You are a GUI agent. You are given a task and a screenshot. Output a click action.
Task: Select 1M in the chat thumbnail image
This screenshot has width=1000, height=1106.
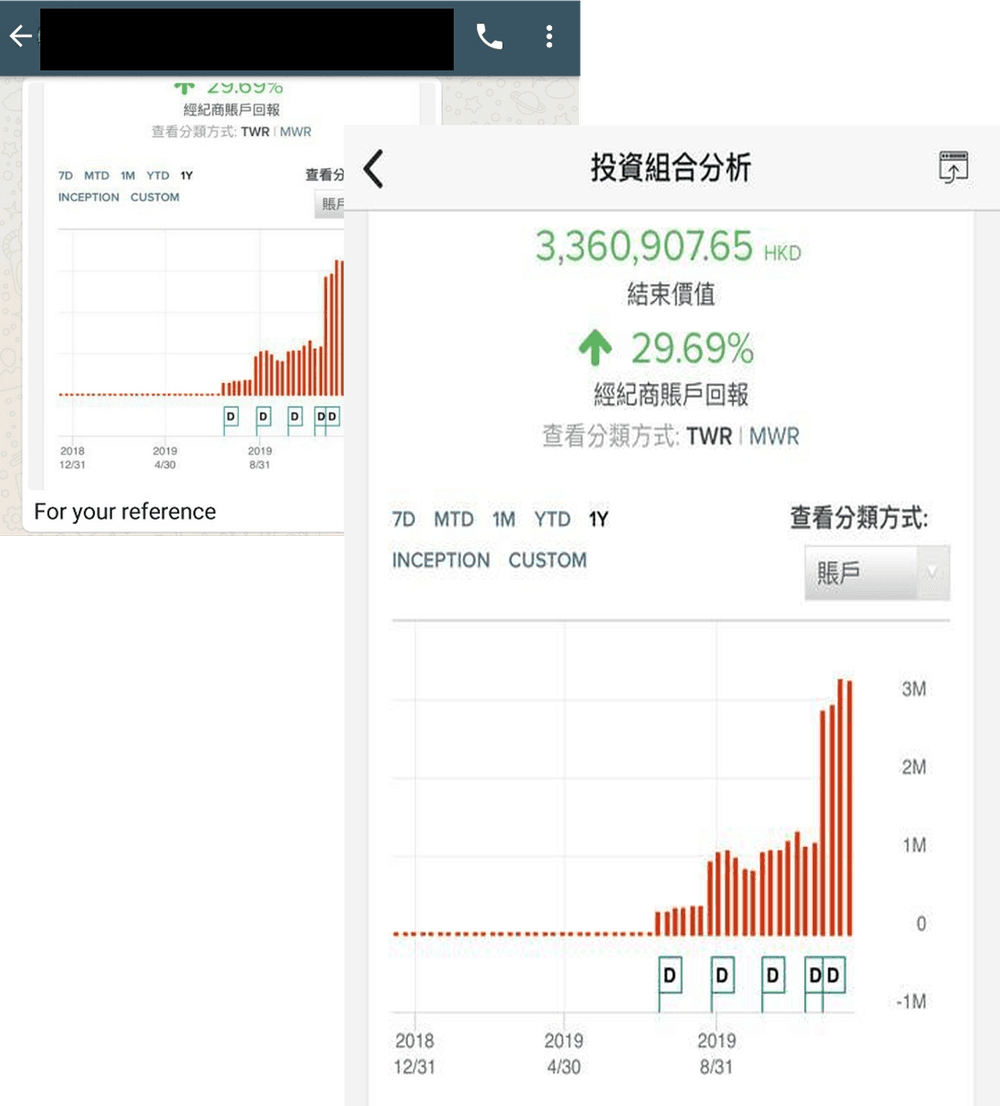pyautogui.click(x=128, y=176)
